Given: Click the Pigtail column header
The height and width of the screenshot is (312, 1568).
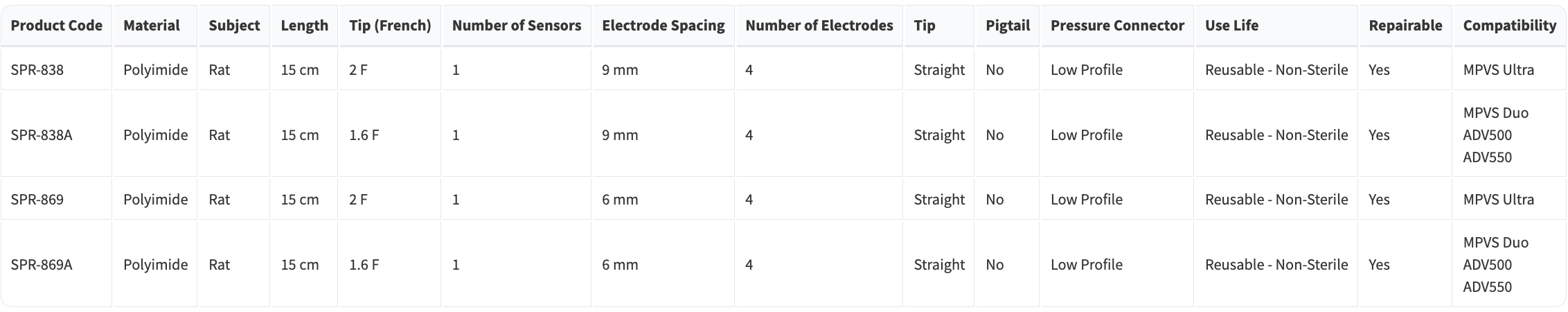Looking at the screenshot, I should (1007, 26).
